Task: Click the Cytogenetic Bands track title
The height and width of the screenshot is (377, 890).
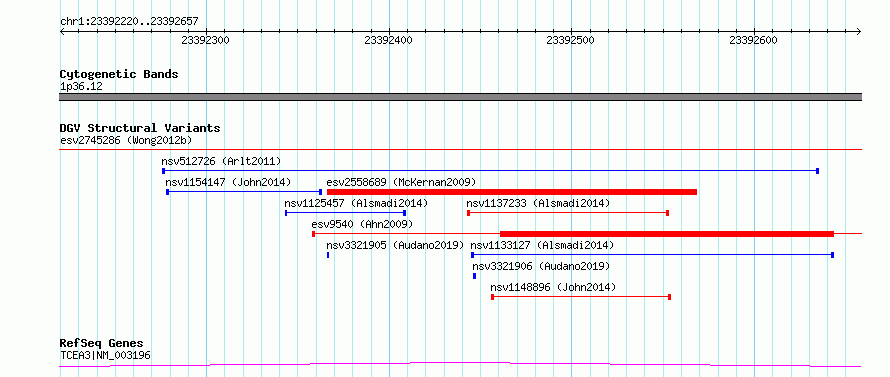Action: 119,74
